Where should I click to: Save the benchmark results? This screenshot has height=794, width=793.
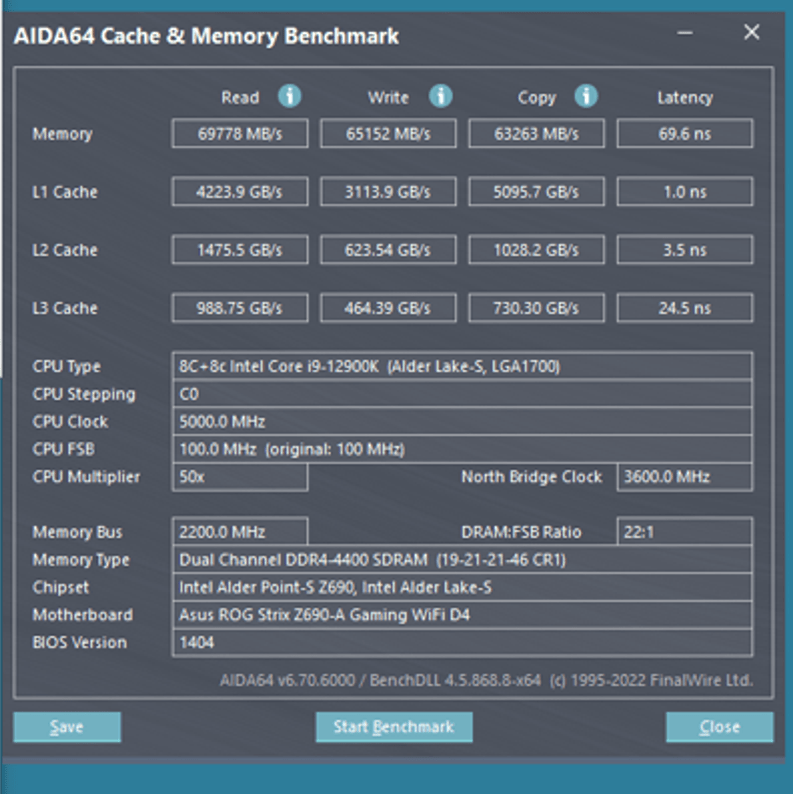click(x=67, y=727)
